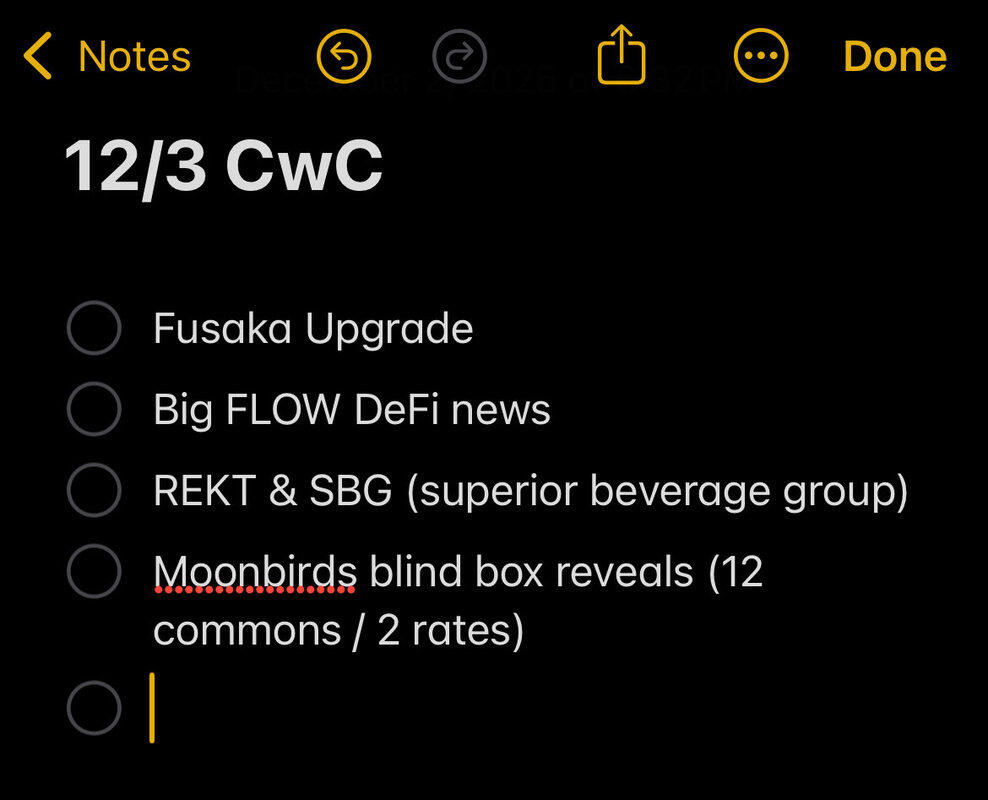
Task: Tick the REKT & SBG checklist circle
Action: (94, 490)
